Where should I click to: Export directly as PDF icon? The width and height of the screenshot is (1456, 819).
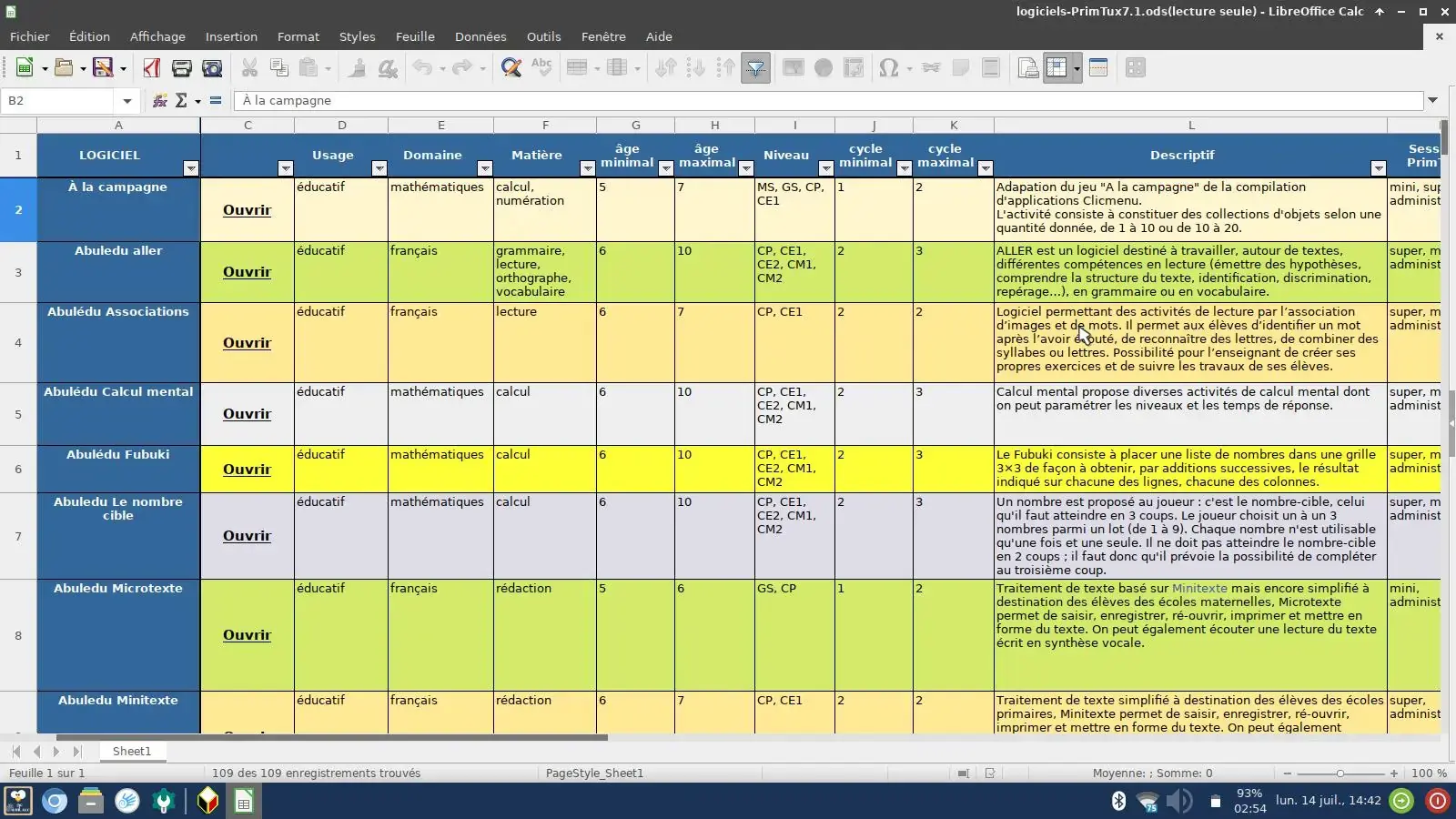point(151,68)
